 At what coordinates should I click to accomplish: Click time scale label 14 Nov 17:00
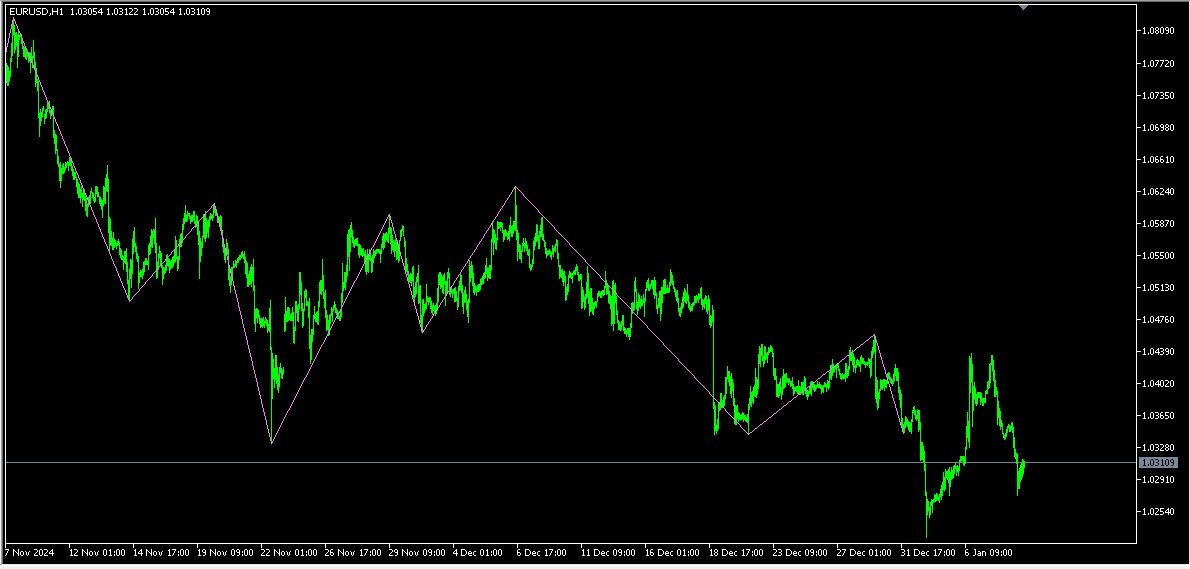click(161, 552)
